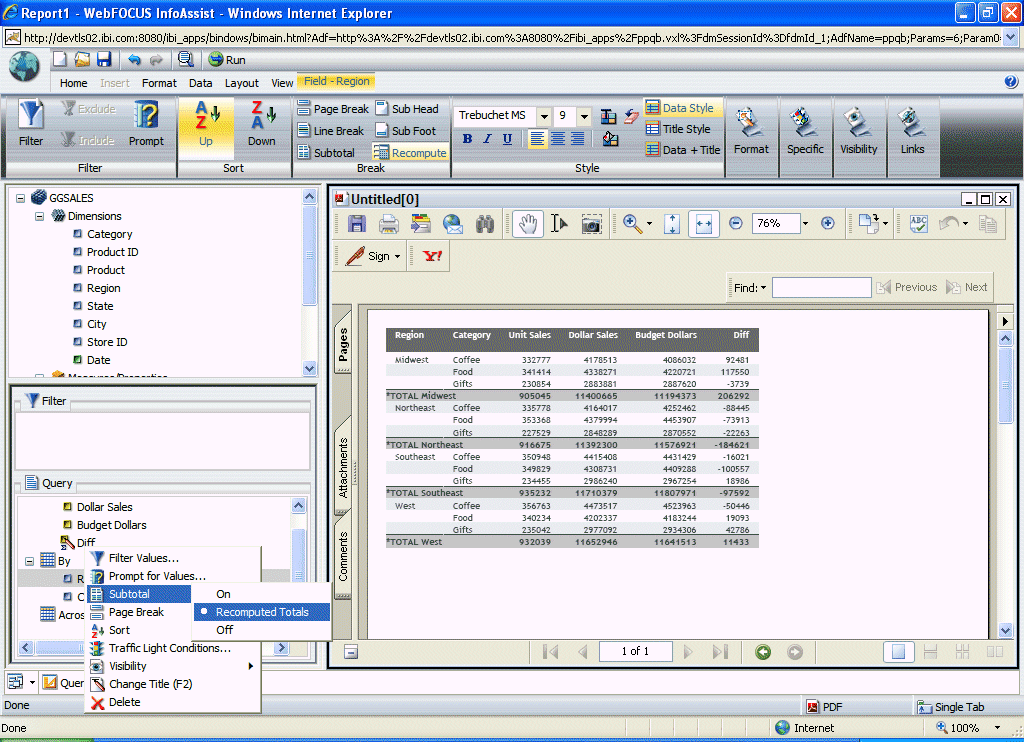Image resolution: width=1024 pixels, height=742 pixels.
Task: Select the hand pan tool in viewer
Action: [528, 224]
